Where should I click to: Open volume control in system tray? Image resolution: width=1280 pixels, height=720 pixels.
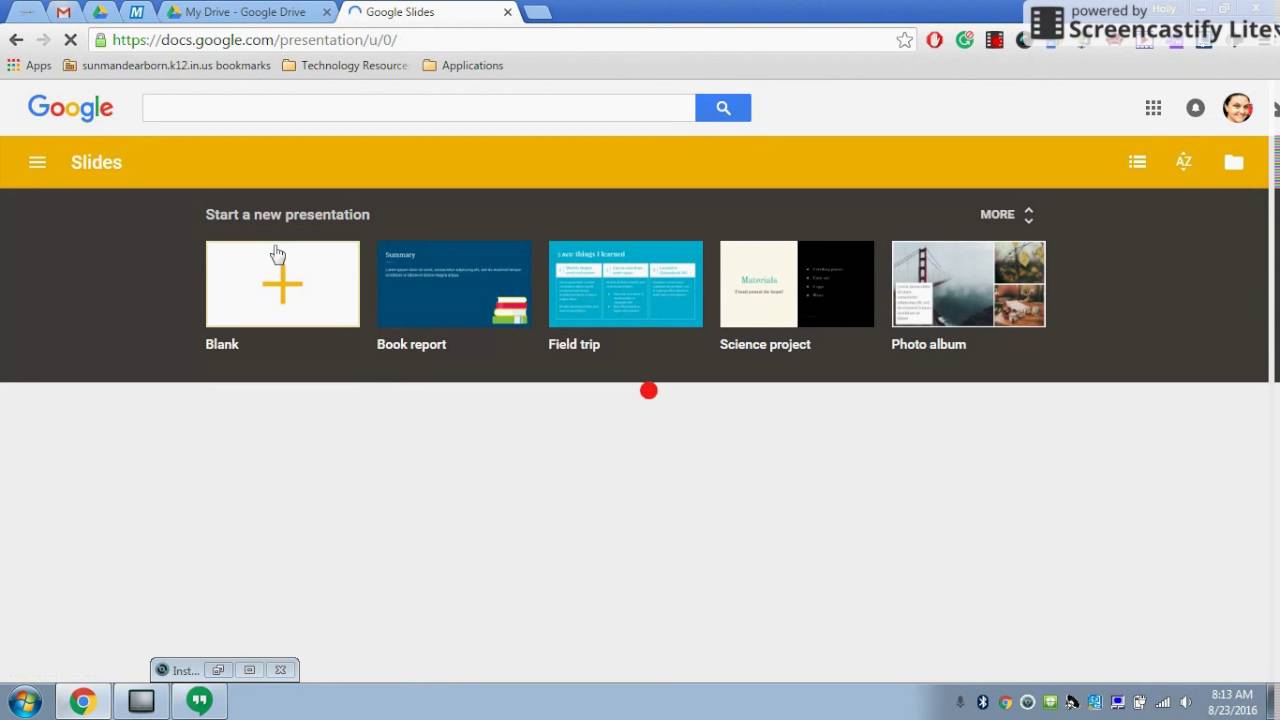(x=1186, y=702)
